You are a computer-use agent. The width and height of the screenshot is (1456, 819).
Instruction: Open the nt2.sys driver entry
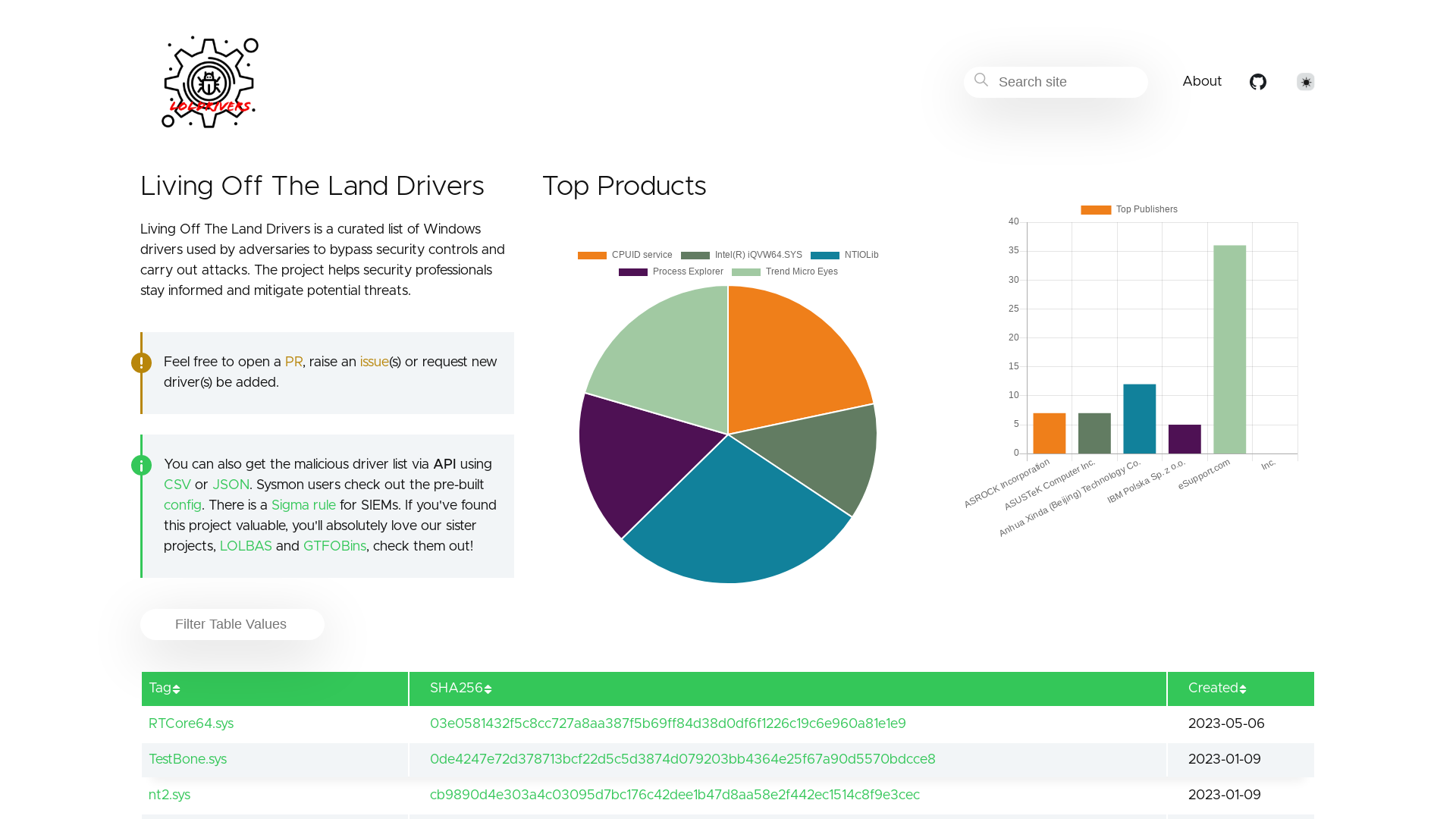click(169, 795)
